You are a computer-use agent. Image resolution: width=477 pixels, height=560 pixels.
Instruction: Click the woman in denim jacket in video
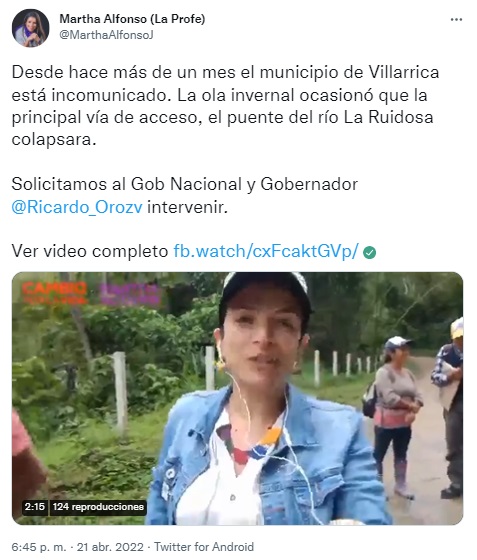(x=264, y=400)
